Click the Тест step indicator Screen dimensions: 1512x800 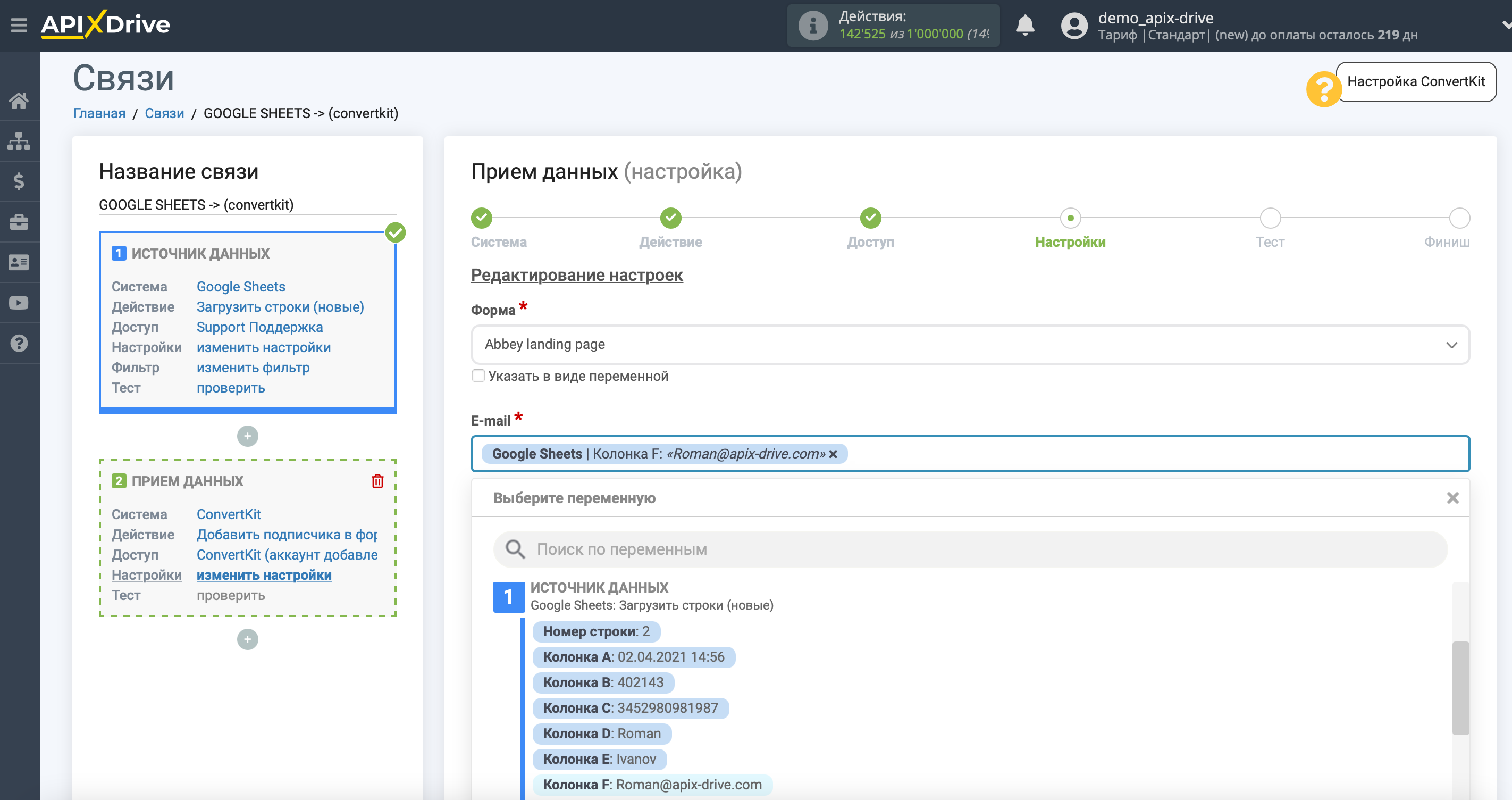(x=1270, y=218)
